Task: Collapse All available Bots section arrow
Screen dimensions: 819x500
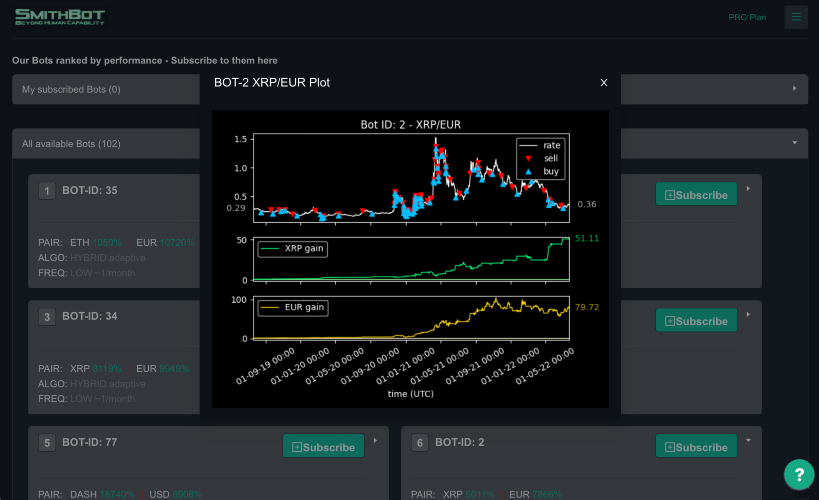Action: point(794,143)
